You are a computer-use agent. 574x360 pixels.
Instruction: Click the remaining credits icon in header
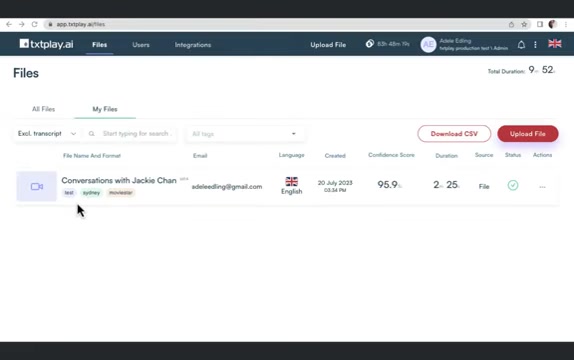pyautogui.click(x=370, y=44)
